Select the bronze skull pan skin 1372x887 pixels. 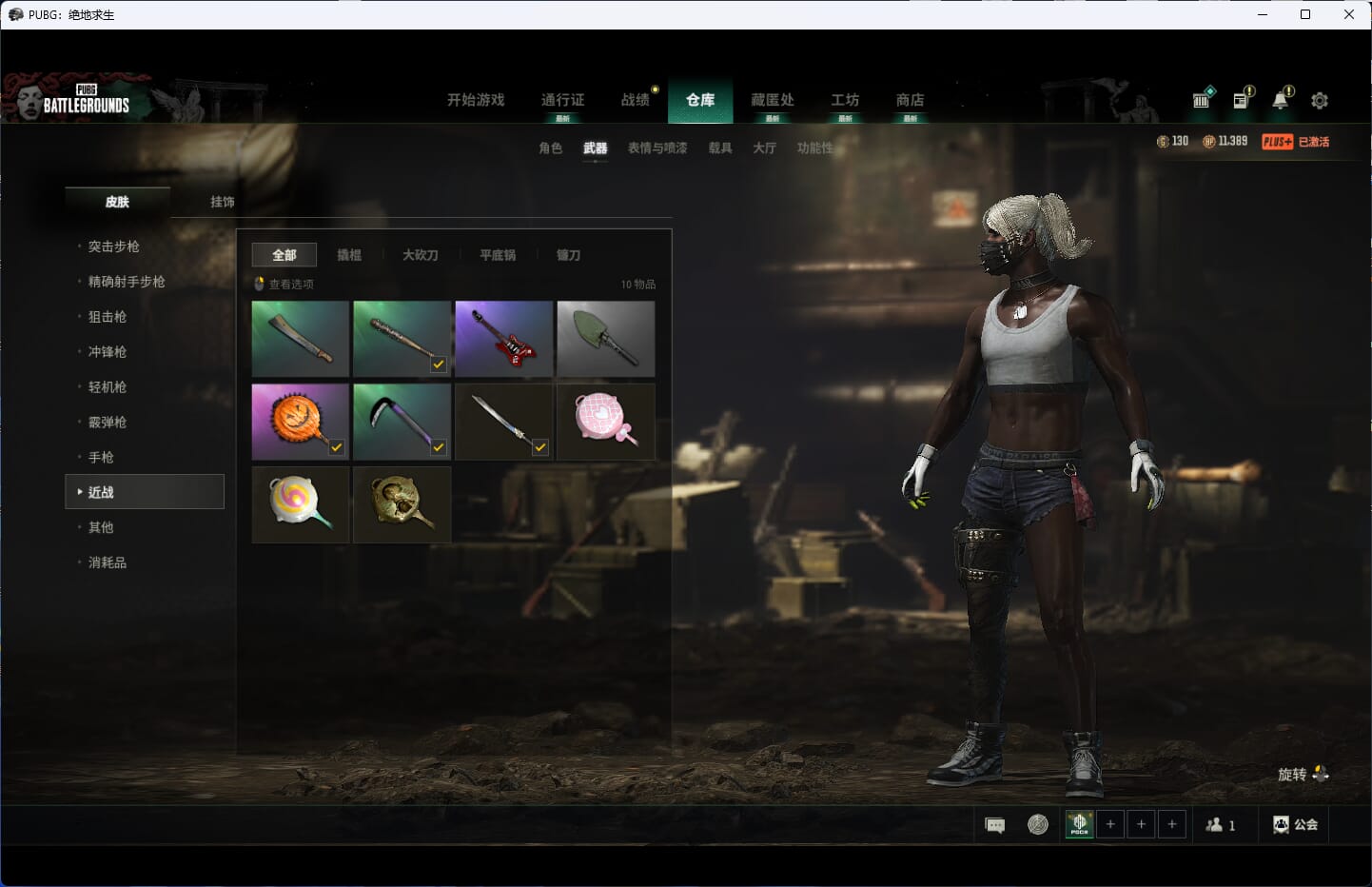[x=402, y=504]
